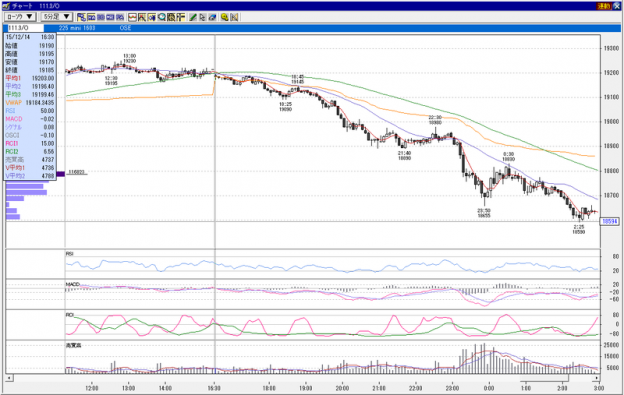Click the last toolbar icon beside key

point(234,17)
